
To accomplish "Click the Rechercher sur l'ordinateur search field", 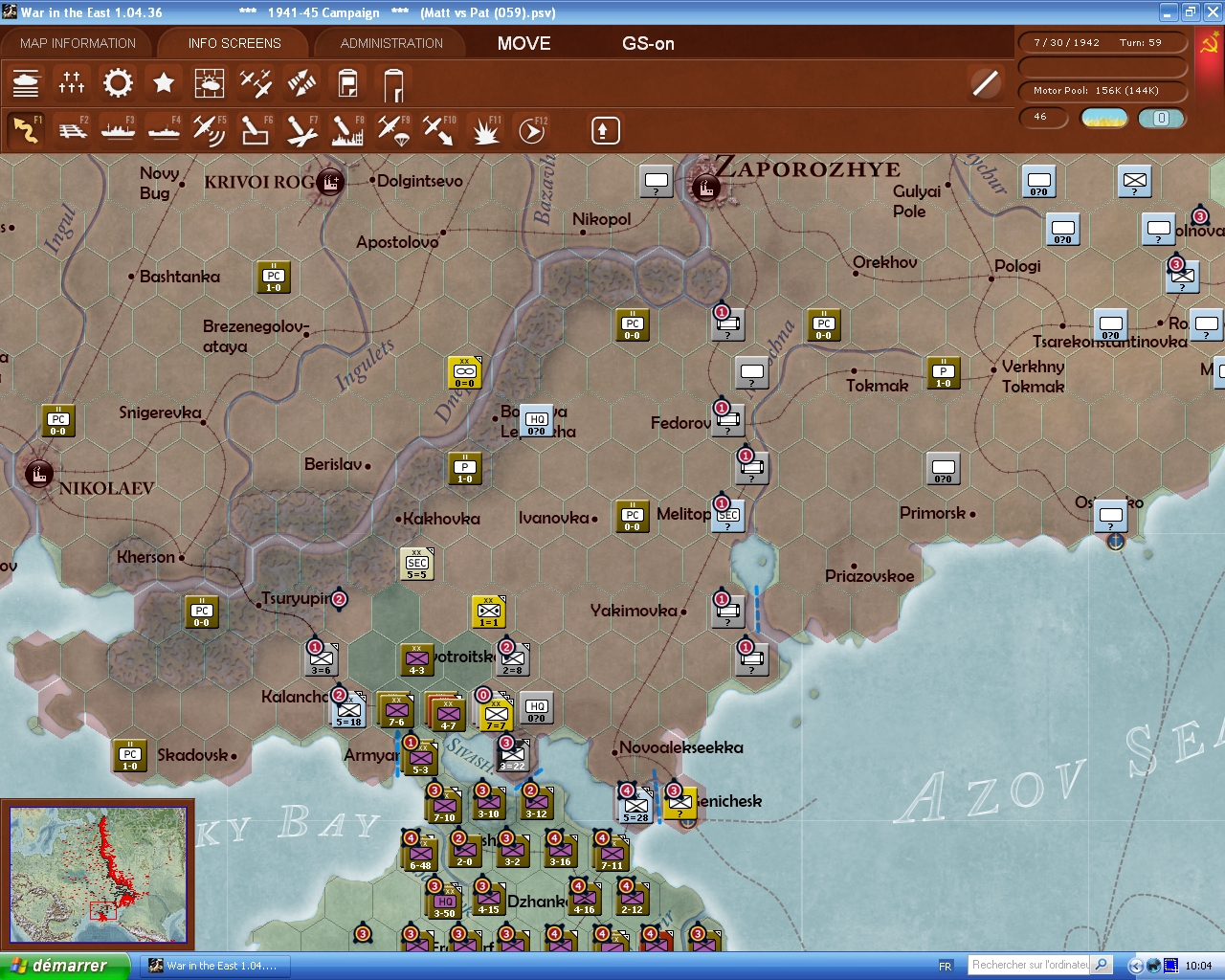I will [x=1030, y=965].
